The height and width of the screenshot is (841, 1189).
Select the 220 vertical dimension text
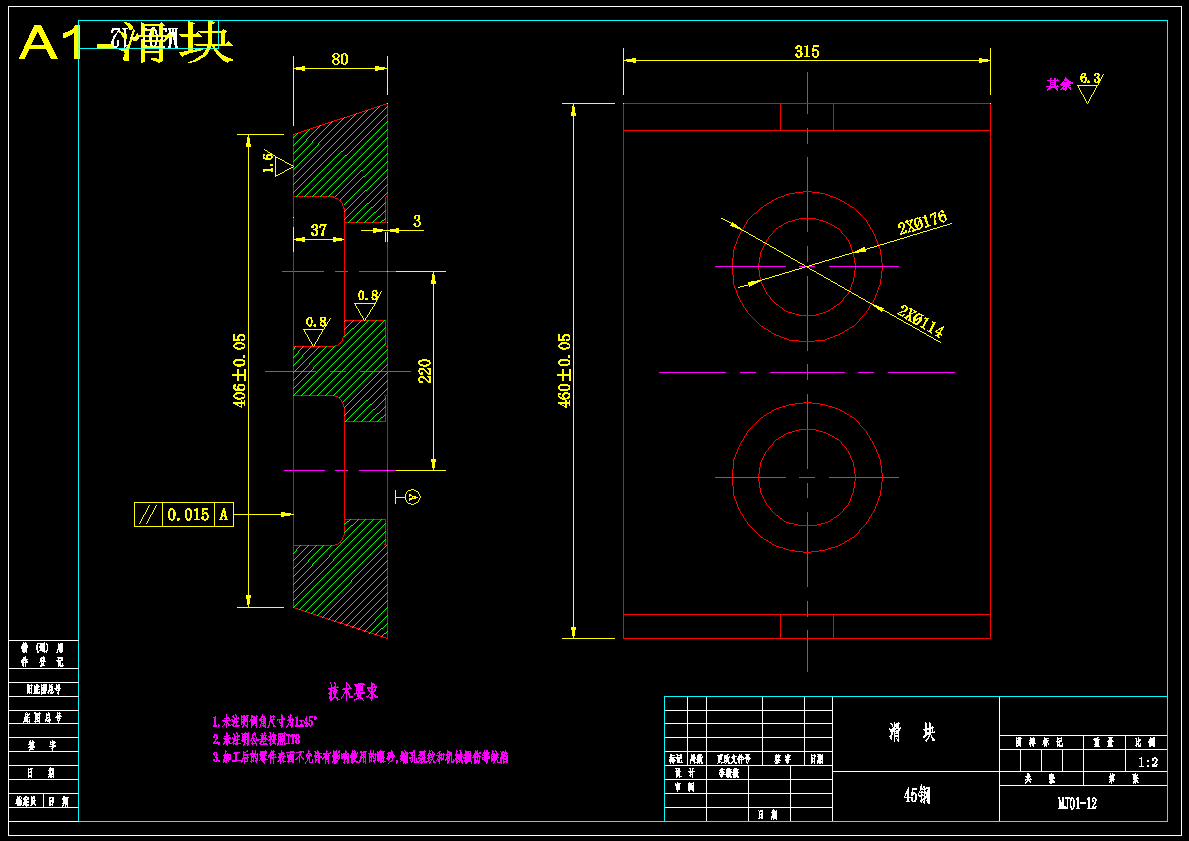tap(425, 370)
